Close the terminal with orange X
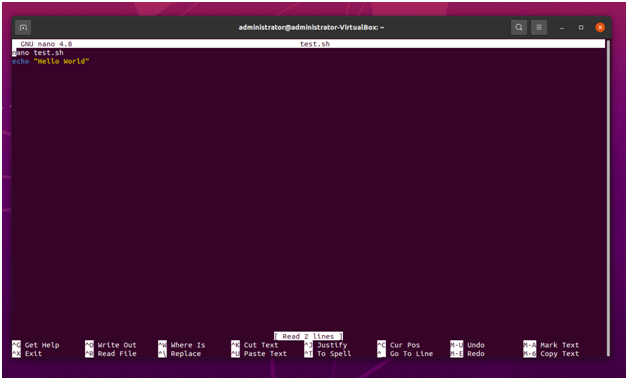 600,28
